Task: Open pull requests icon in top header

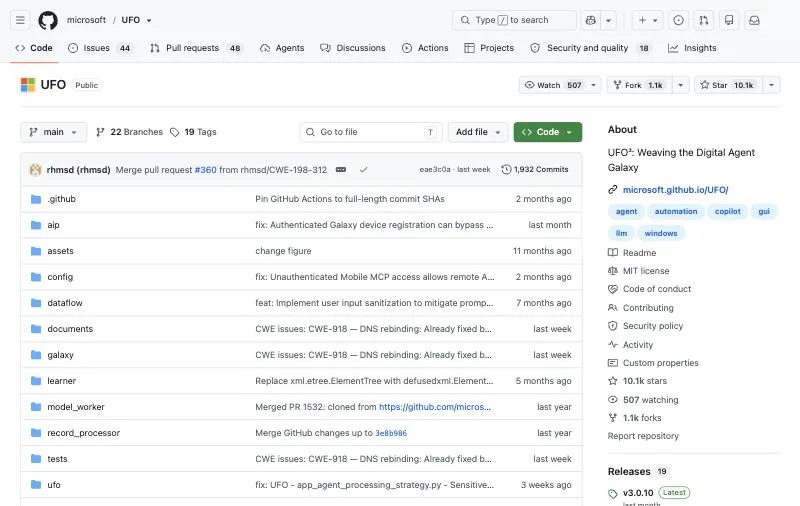Action: click(704, 20)
